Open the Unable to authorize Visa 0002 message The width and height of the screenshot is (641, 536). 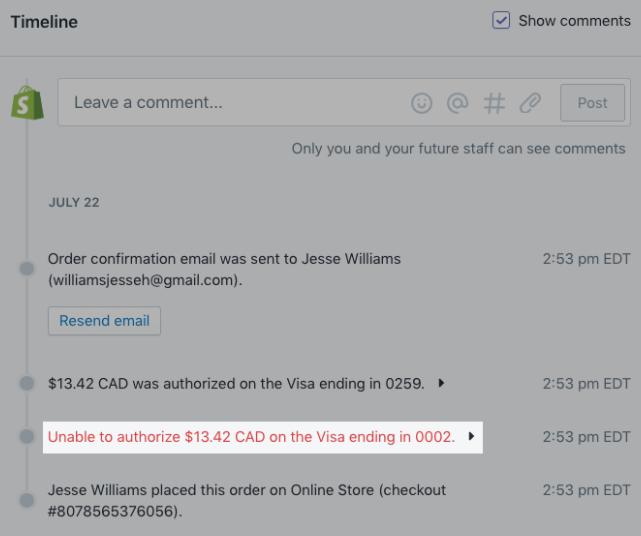(251, 437)
